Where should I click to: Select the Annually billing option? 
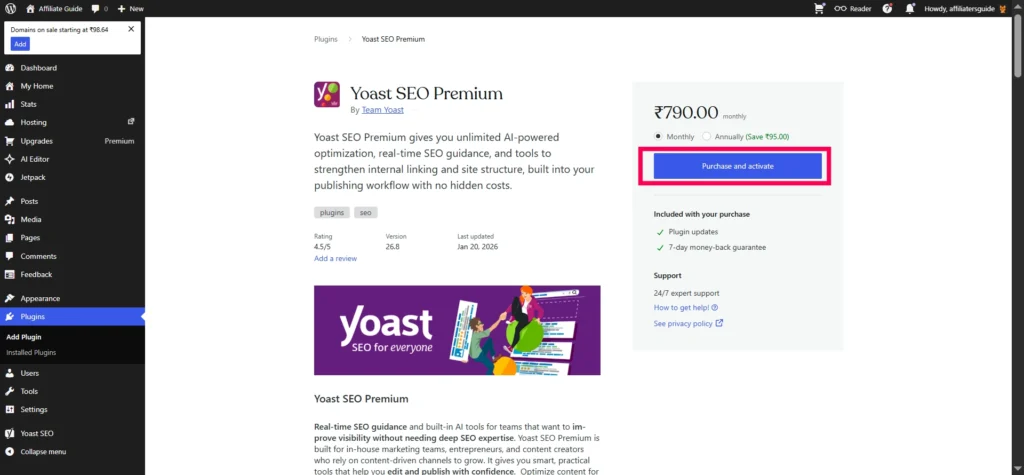707,136
